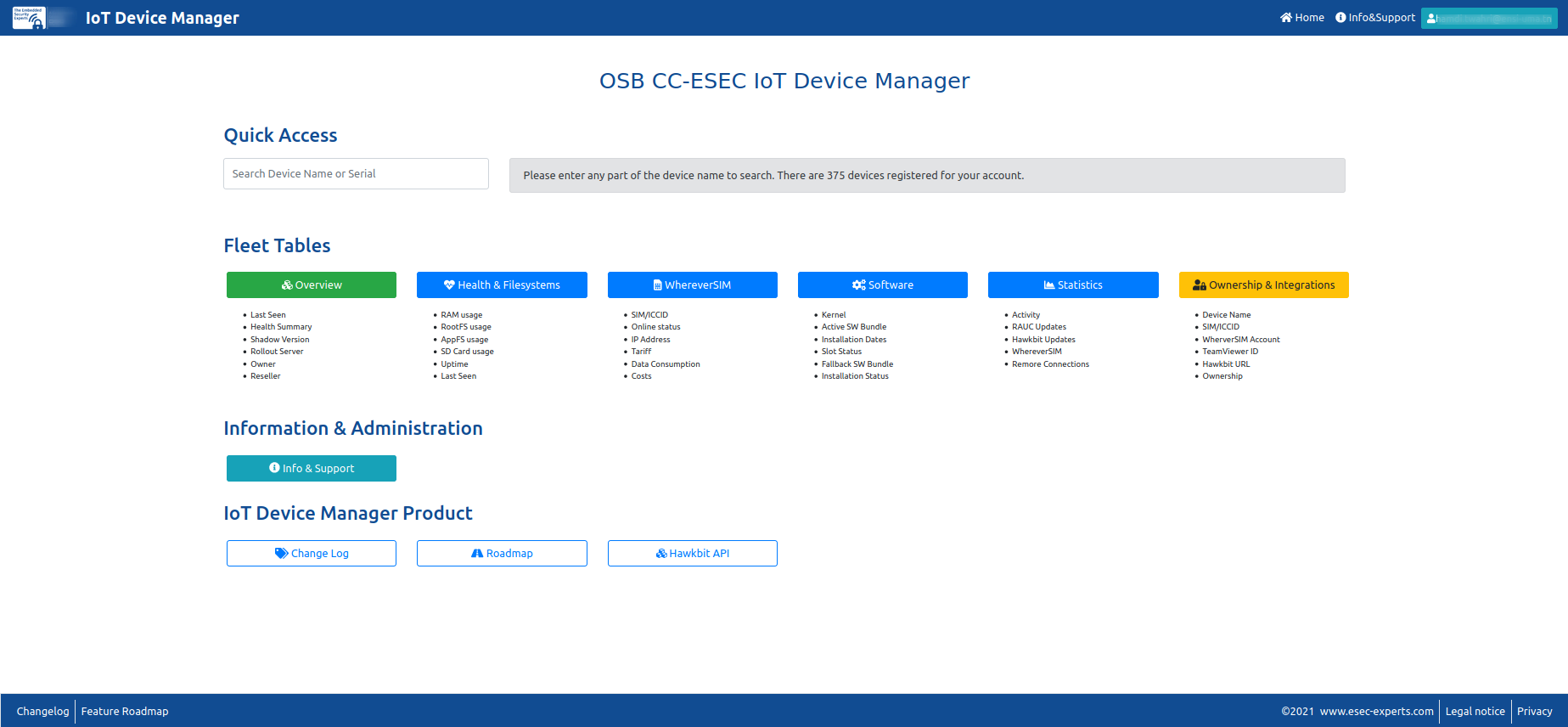This screenshot has width=1568, height=727.
Task: Open the Feature Roadmap footer link
Action: pos(125,712)
